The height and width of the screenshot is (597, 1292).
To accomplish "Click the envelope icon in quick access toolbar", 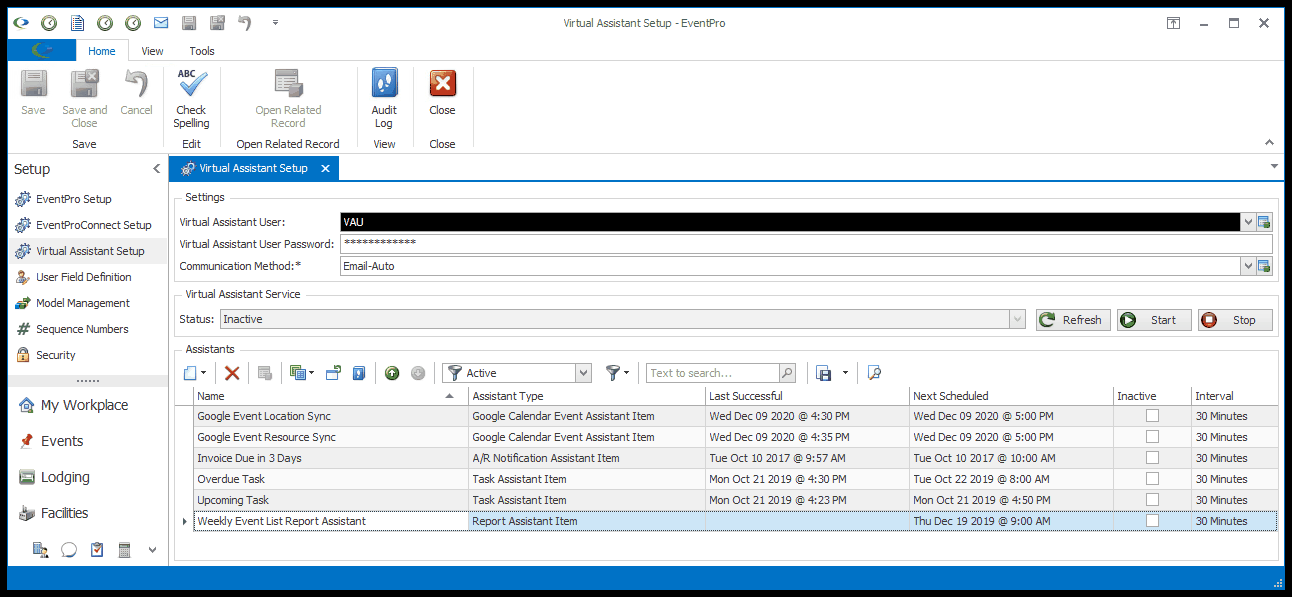I will (160, 23).
